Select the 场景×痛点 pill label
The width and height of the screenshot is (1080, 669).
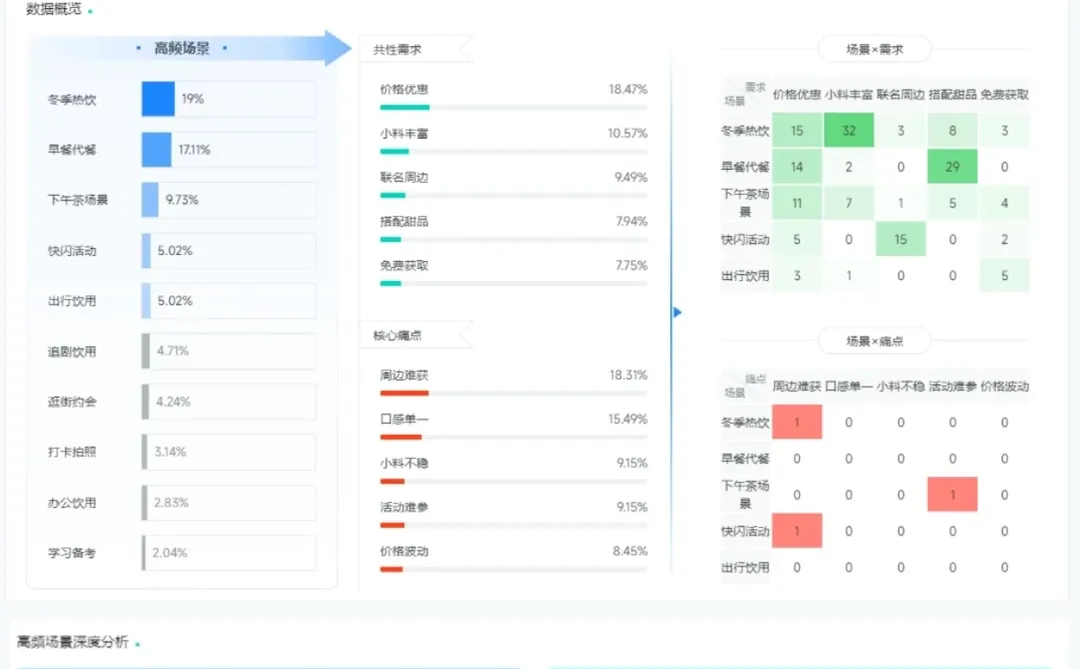point(874,341)
